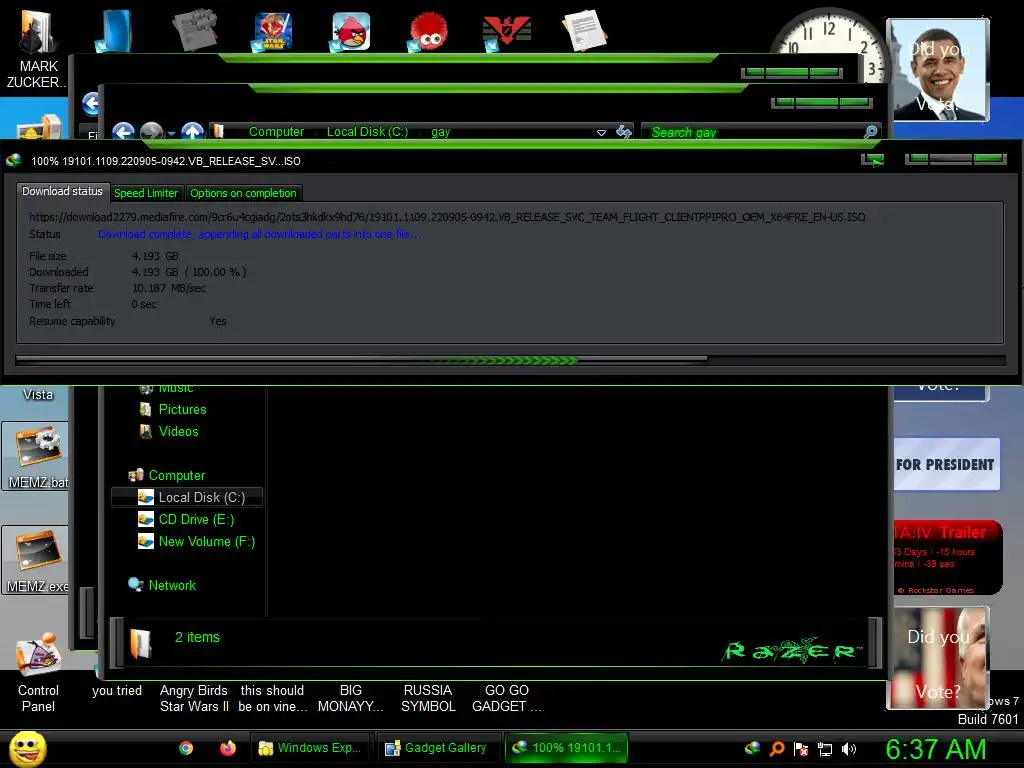
Task: Switch to the Download status tab
Action: click(x=62, y=191)
